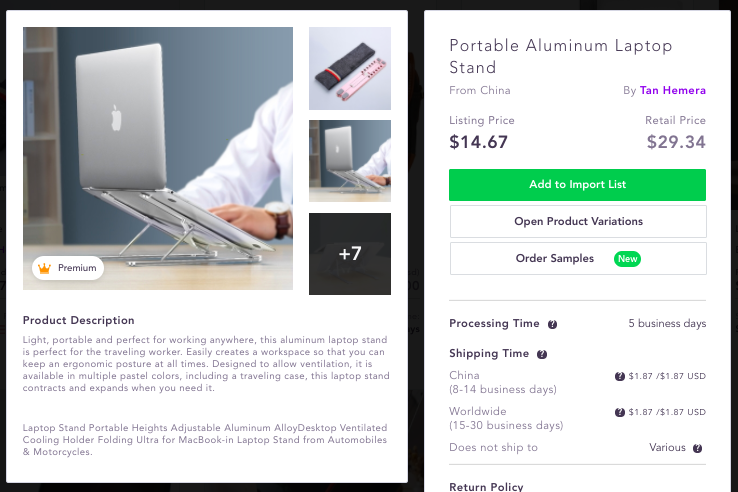Select the pink and gray case thumbnail
Image resolution: width=738 pixels, height=492 pixels.
350,68
